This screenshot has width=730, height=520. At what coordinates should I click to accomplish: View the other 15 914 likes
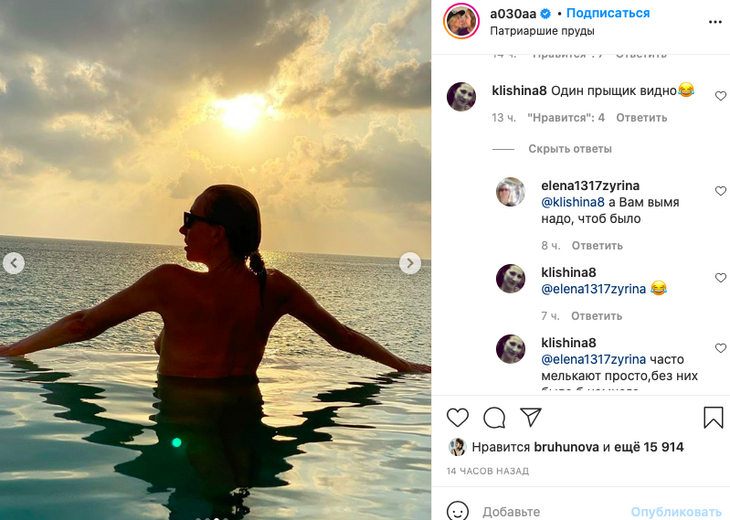[x=649, y=447]
